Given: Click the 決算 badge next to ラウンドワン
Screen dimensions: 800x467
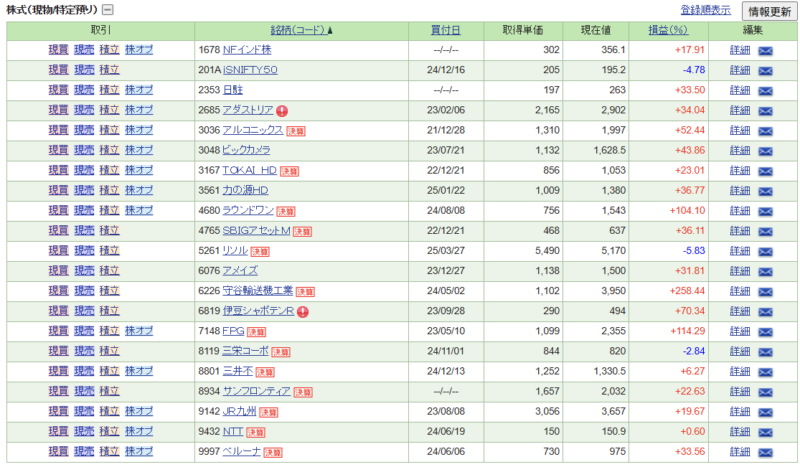Looking at the screenshot, I should pyautogui.click(x=286, y=211).
